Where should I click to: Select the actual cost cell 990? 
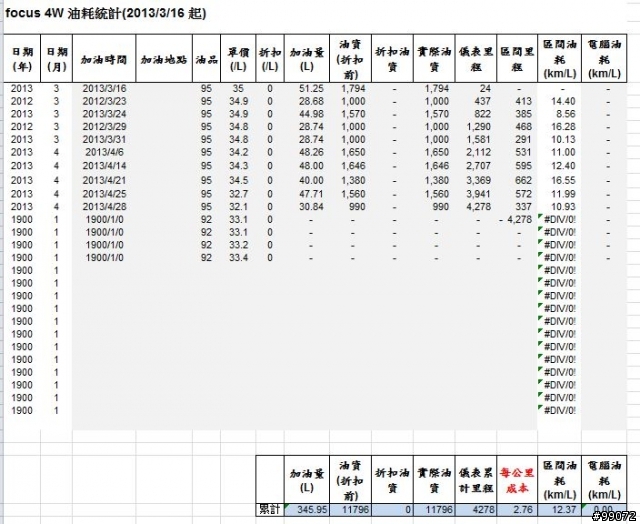coord(440,206)
